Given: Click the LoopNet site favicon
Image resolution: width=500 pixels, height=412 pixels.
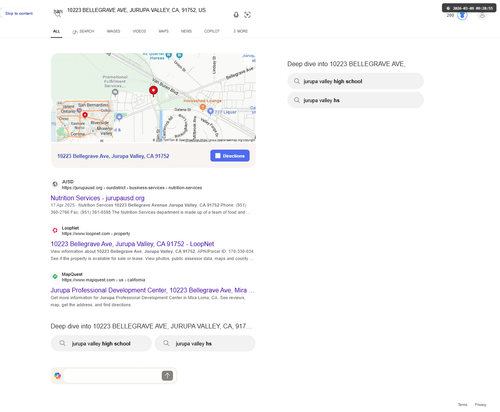Looking at the screenshot, I should pyautogui.click(x=55, y=230).
